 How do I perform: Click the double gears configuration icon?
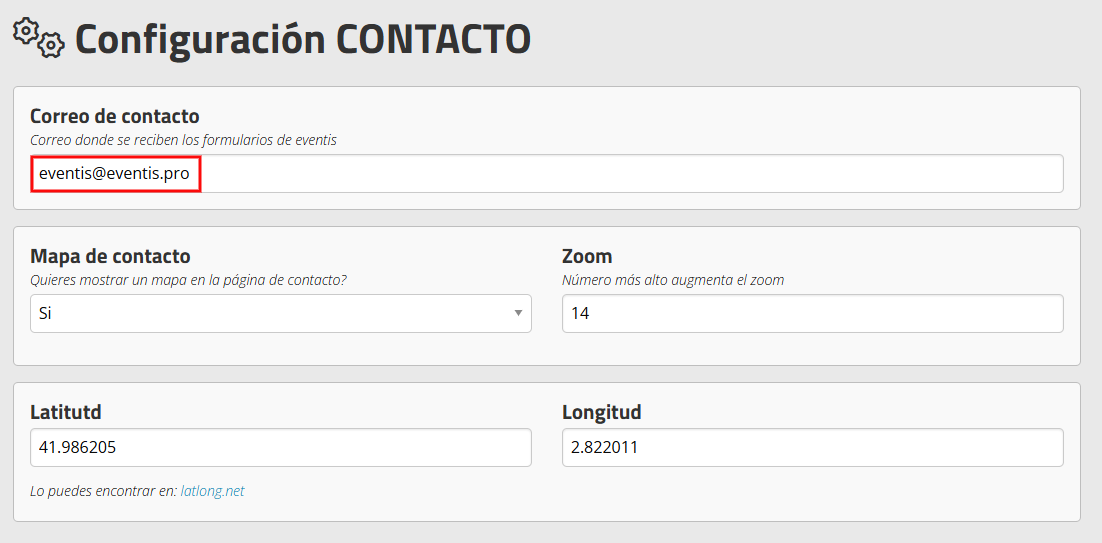tap(39, 38)
